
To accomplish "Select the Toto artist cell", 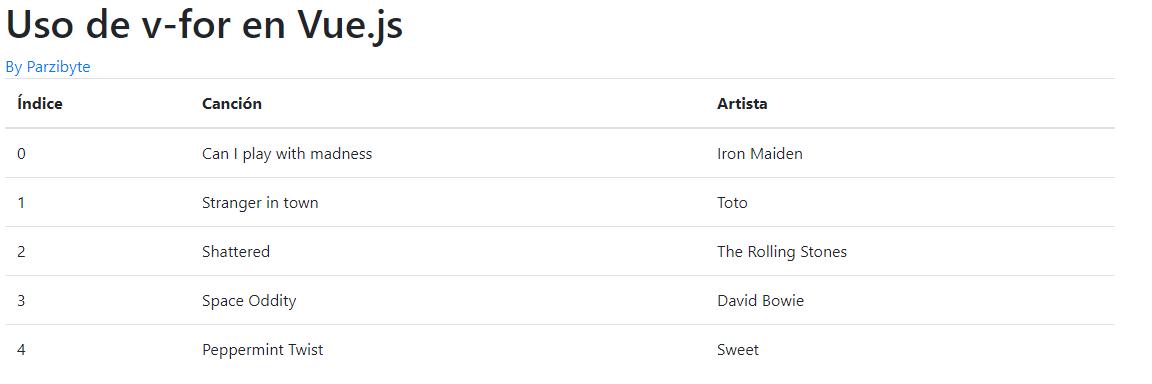I will tap(732, 203).
